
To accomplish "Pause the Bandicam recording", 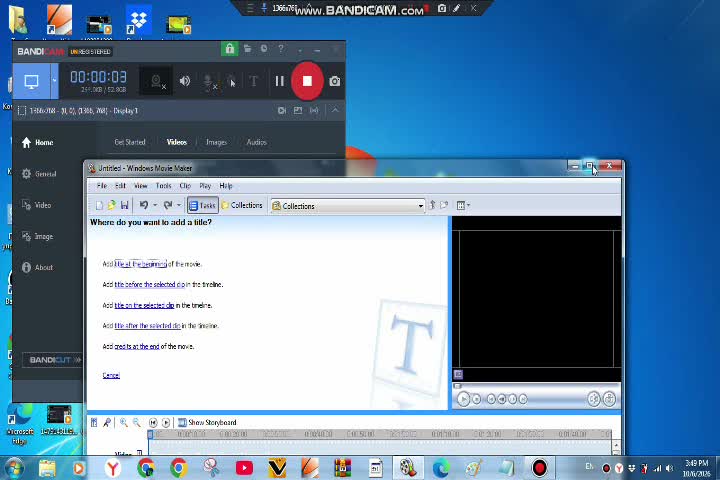I will [280, 81].
